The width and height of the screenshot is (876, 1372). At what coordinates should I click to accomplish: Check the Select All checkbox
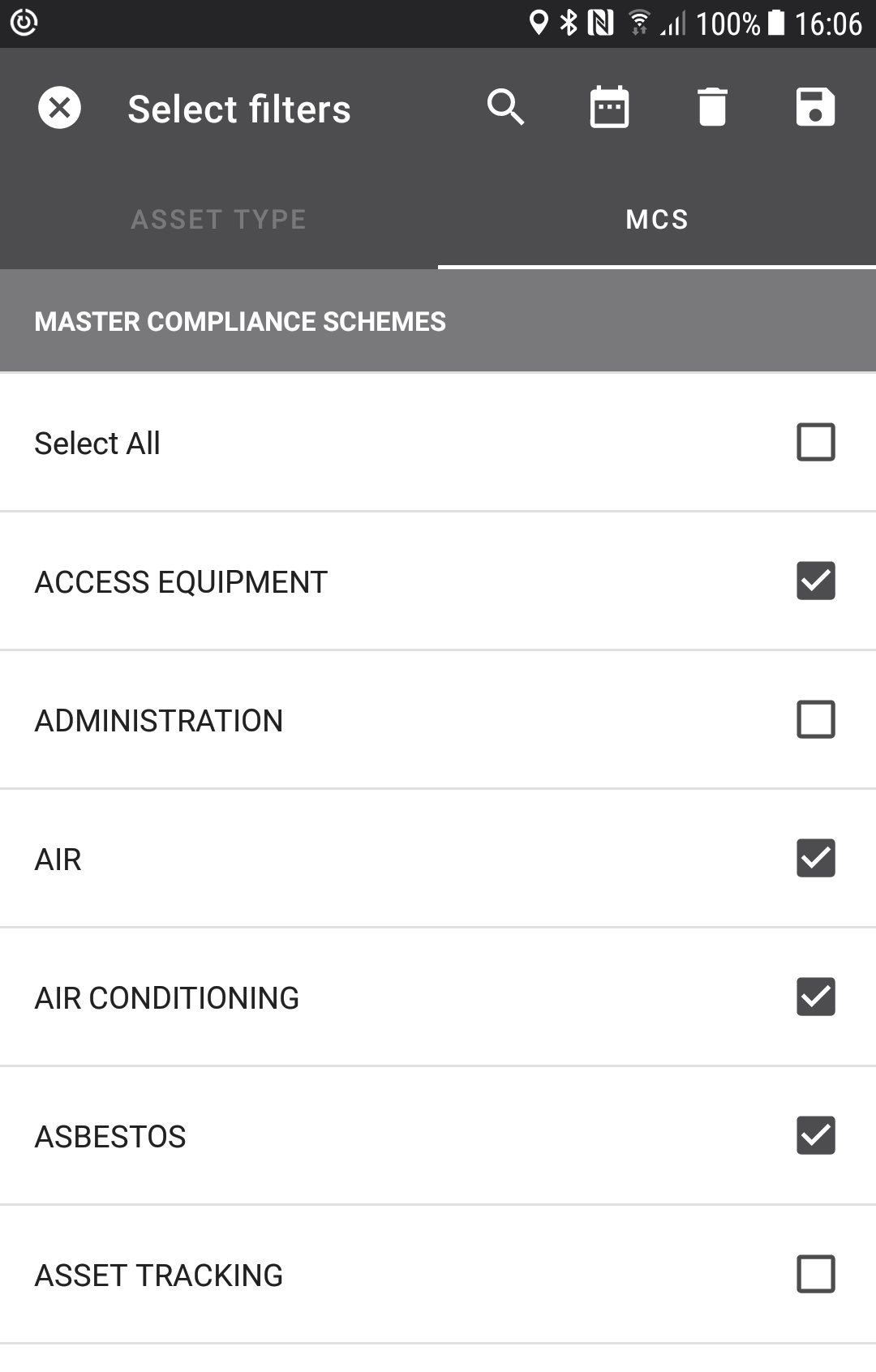coord(816,442)
